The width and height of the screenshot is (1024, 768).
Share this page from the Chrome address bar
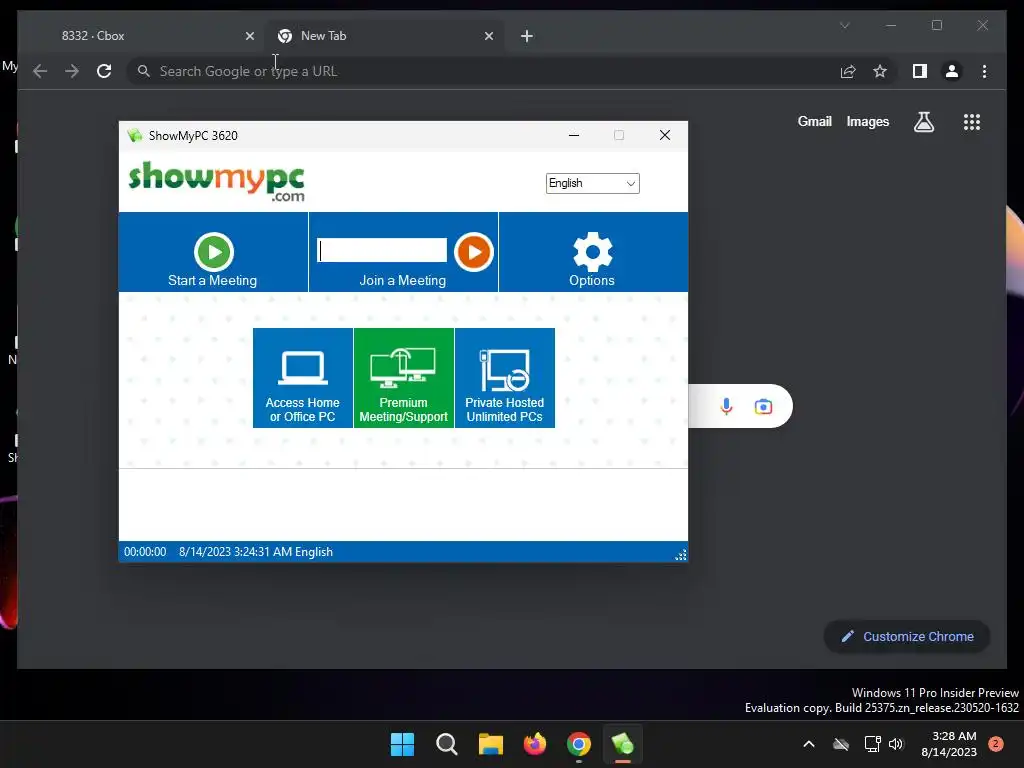click(x=848, y=71)
